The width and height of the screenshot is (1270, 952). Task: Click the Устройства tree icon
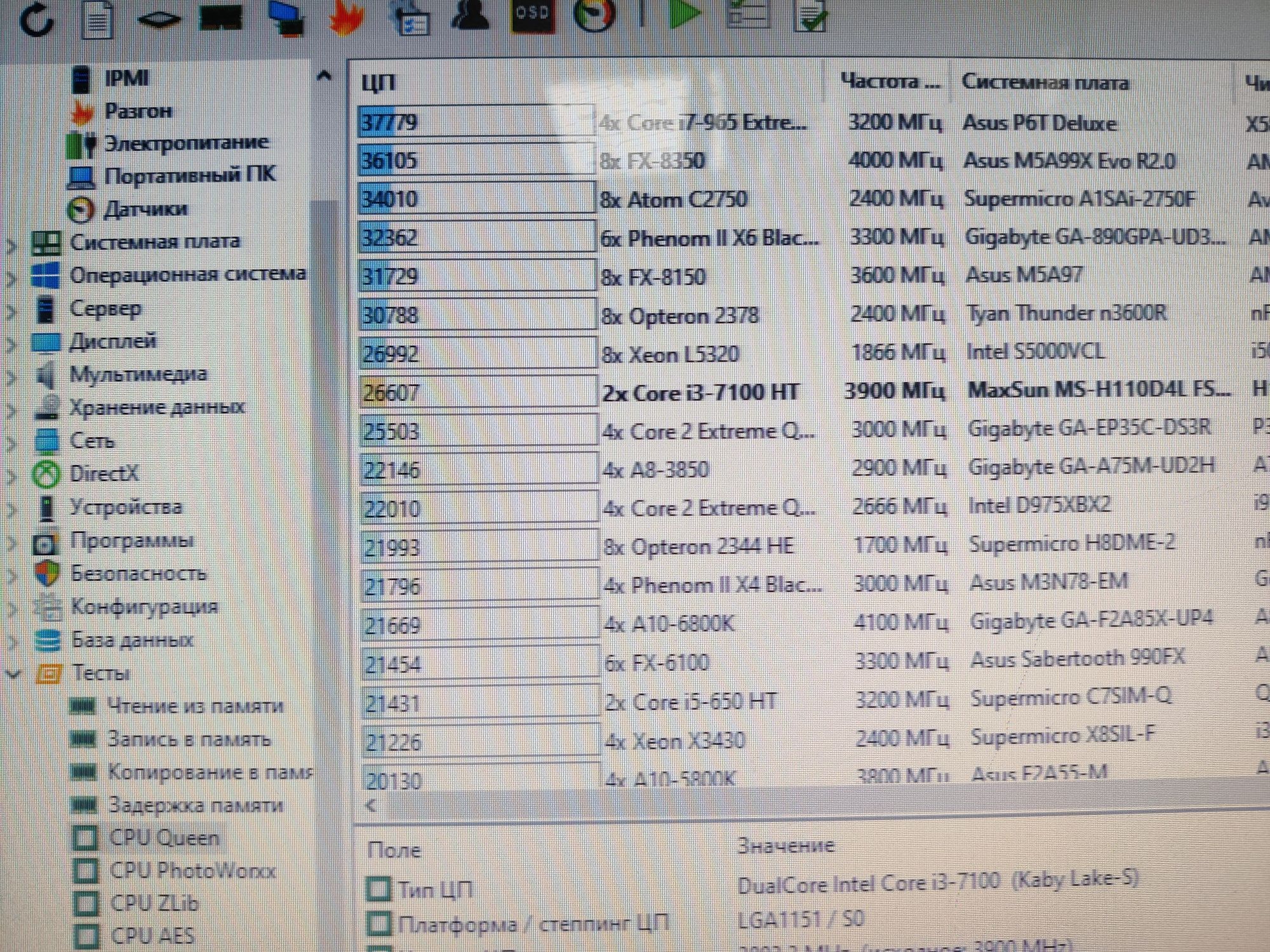pos(46,508)
